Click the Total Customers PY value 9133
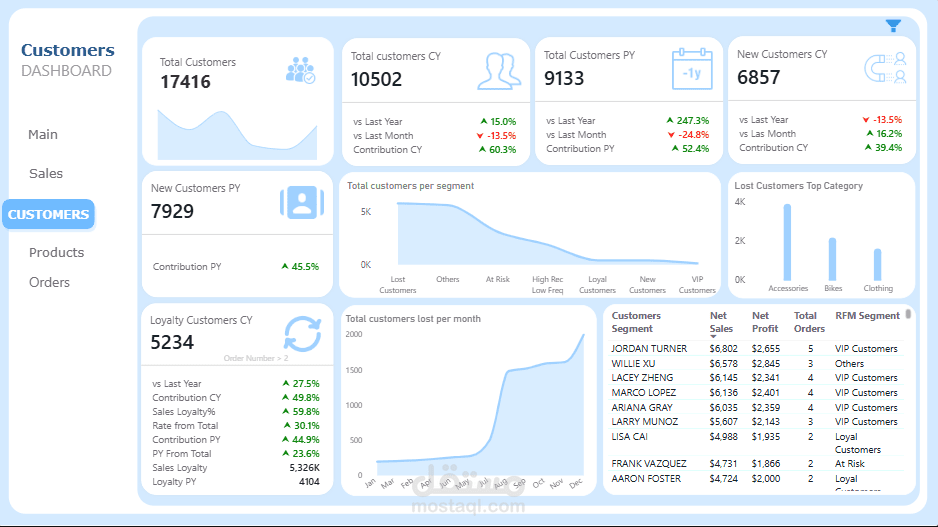Image resolution: width=938 pixels, height=527 pixels. pos(564,78)
